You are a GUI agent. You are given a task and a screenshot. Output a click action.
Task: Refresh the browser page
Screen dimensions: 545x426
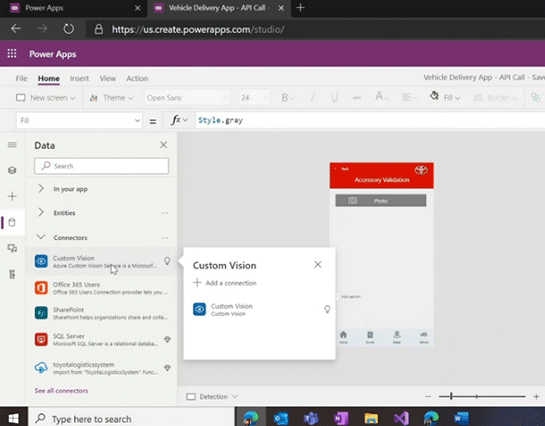click(68, 29)
